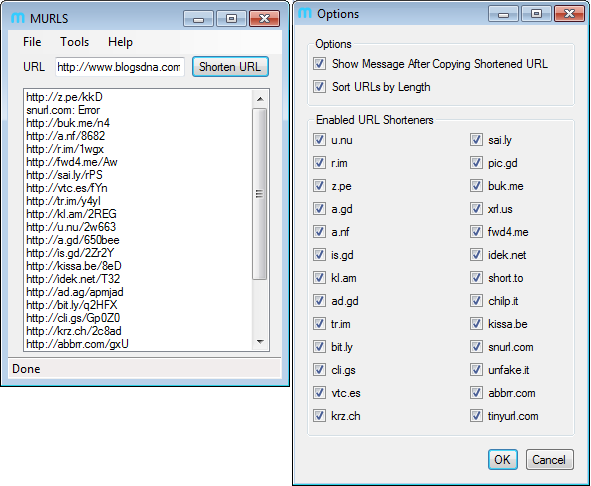The width and height of the screenshot is (591, 486).
Task: Uncheck the a.nf shortener
Action: 319,232
